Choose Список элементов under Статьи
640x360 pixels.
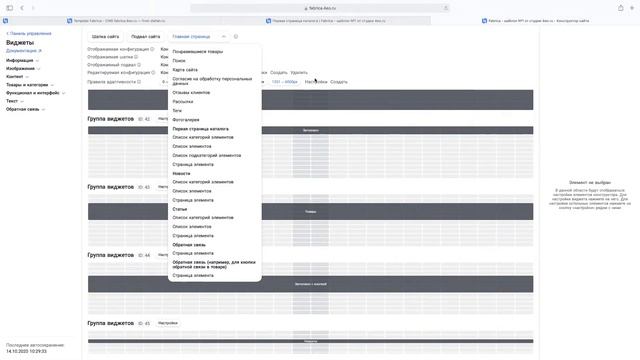[192, 226]
